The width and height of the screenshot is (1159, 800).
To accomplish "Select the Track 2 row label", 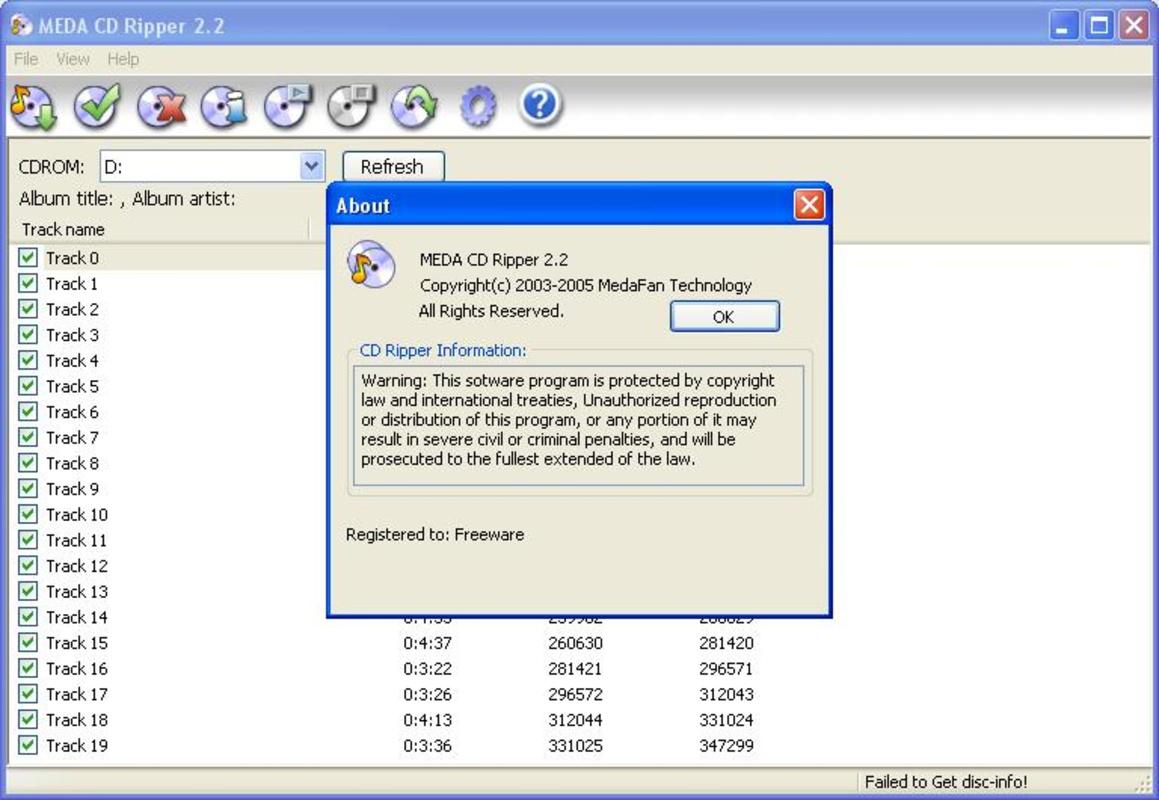I will pyautogui.click(x=72, y=309).
